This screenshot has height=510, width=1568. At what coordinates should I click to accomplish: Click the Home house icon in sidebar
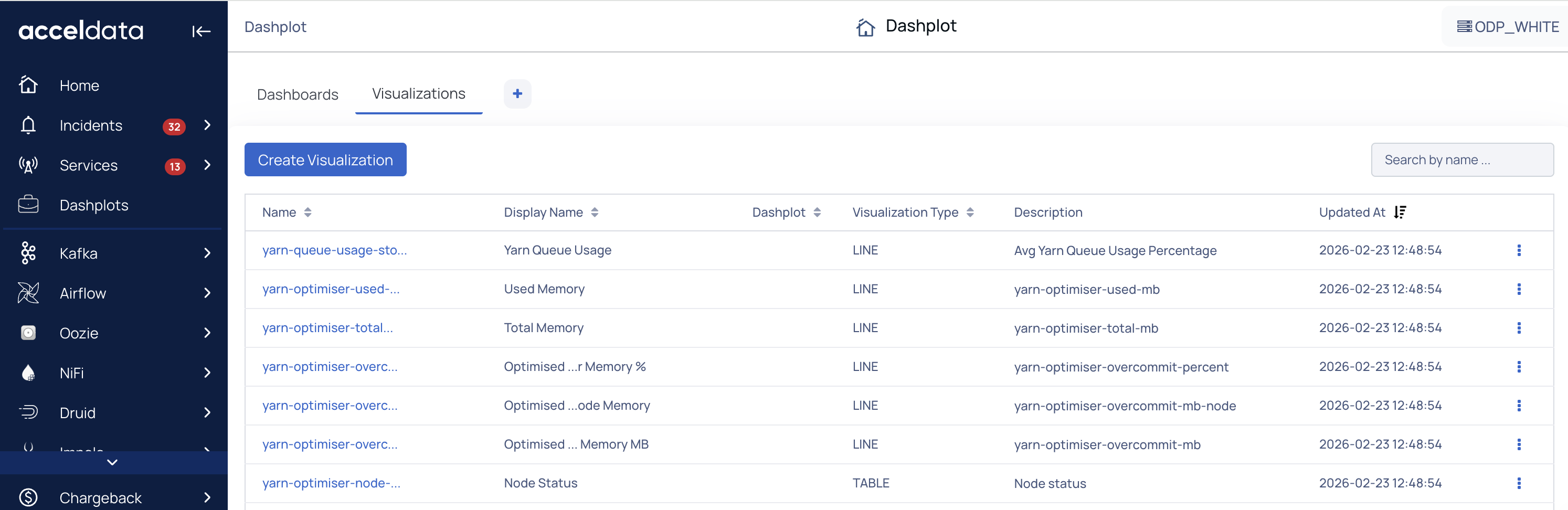coord(28,85)
